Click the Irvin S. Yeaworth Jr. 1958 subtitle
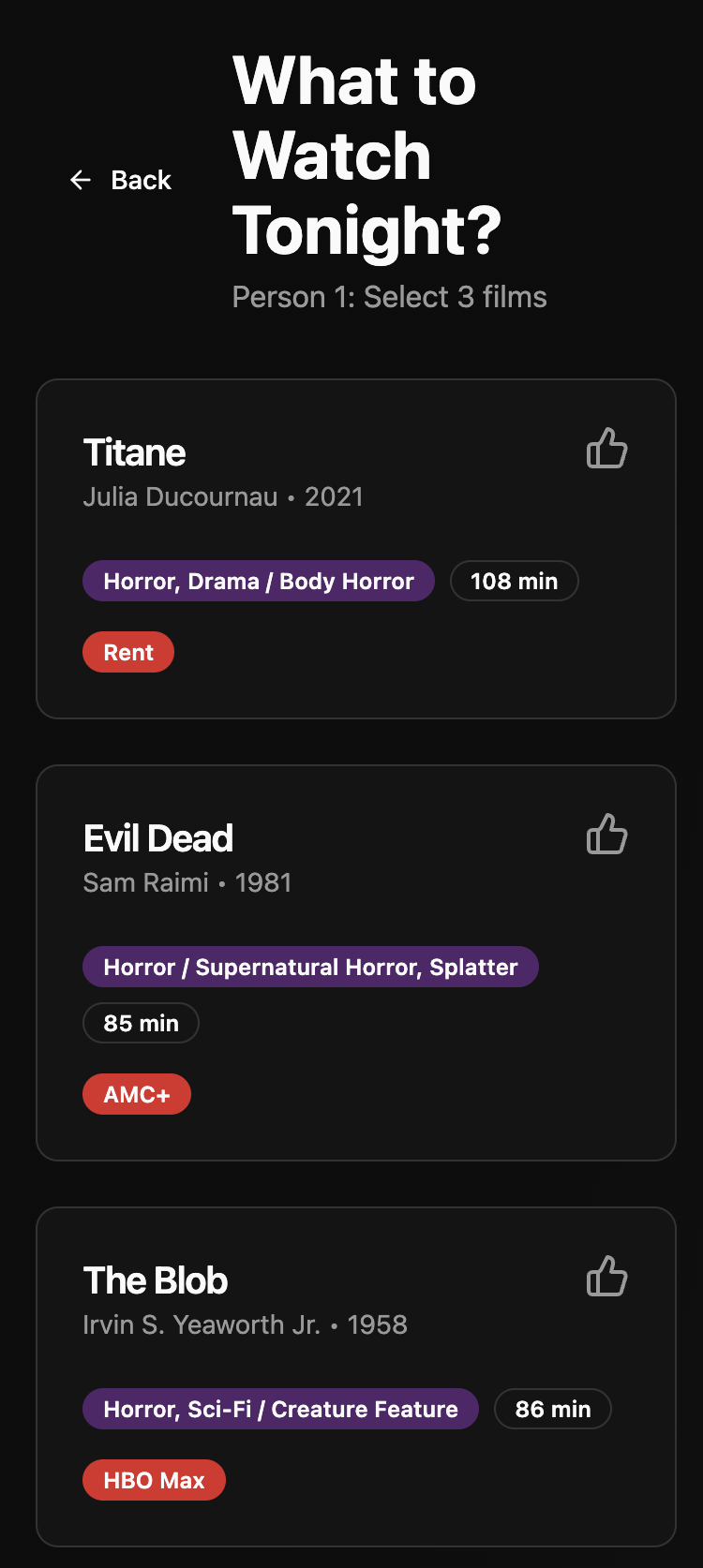Image resolution: width=703 pixels, height=1568 pixels. (x=245, y=1324)
